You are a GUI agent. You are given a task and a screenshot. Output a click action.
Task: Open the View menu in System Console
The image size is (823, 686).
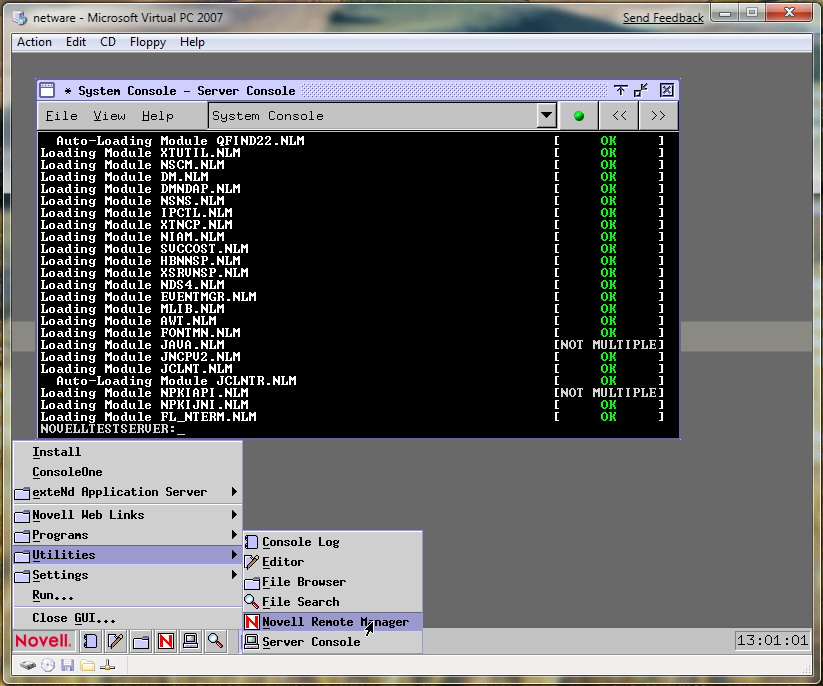tap(109, 116)
